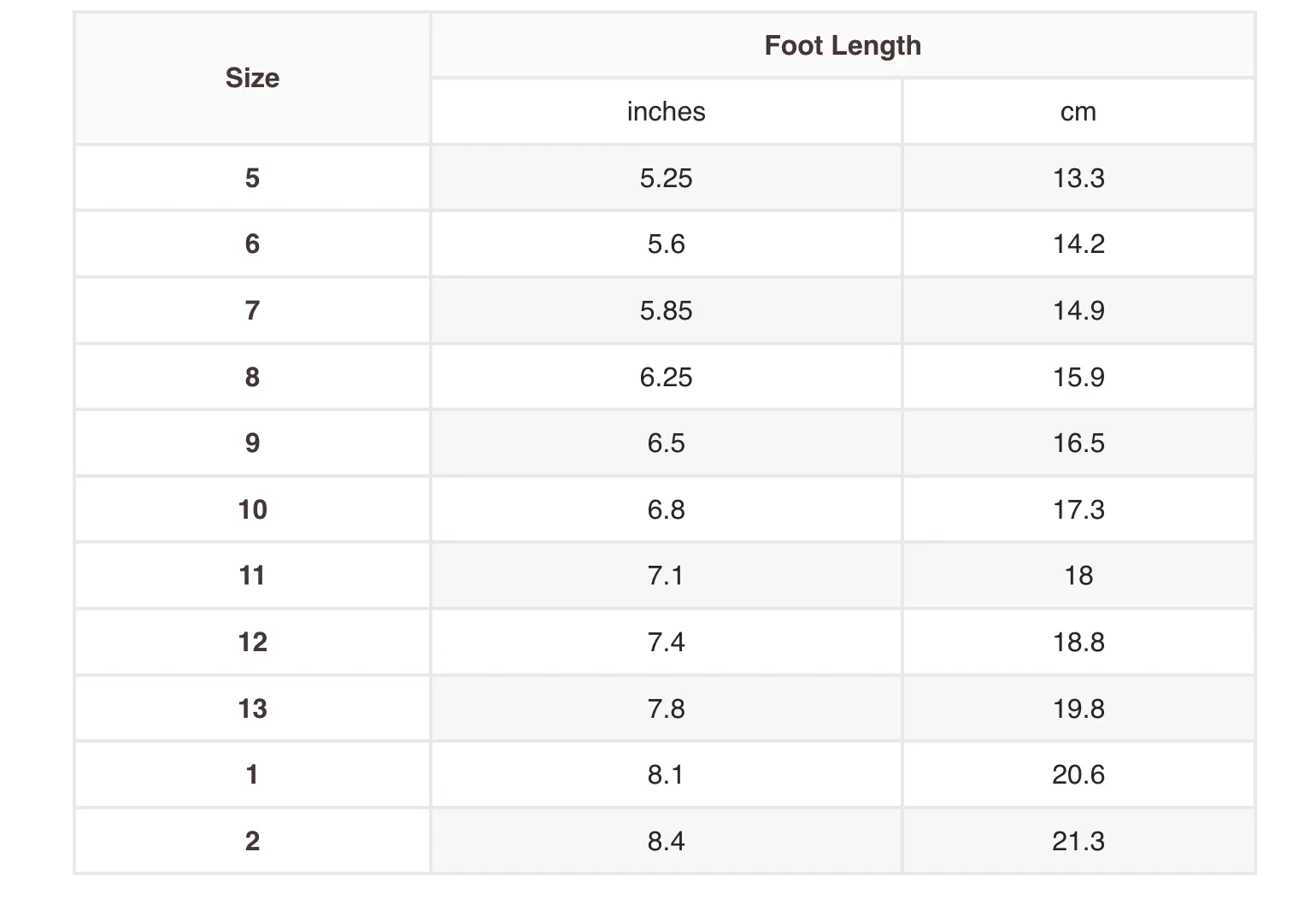The width and height of the screenshot is (1316, 899).
Task: Select the Foot Length header cell
Action: click(x=843, y=45)
